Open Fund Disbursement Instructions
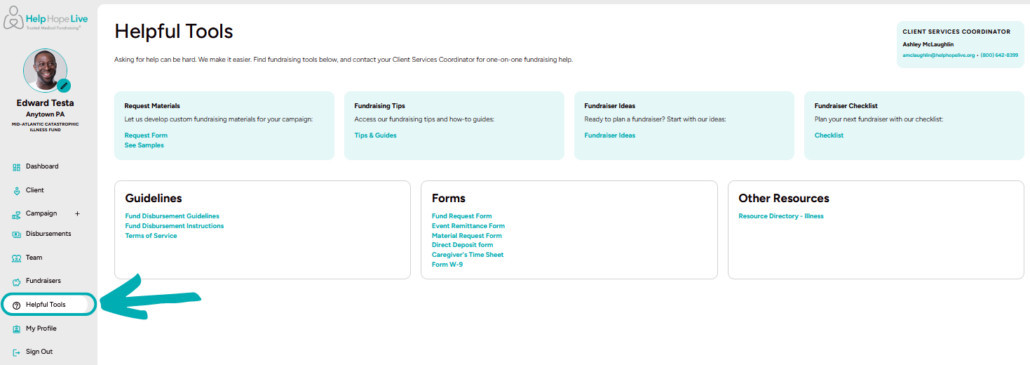1030x365 pixels. click(x=174, y=226)
